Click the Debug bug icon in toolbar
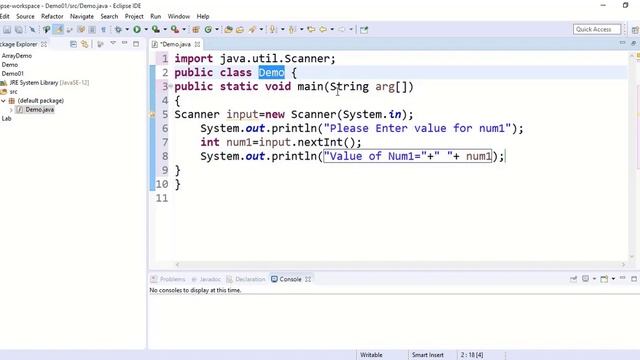The image size is (640, 360). tap(118, 29)
